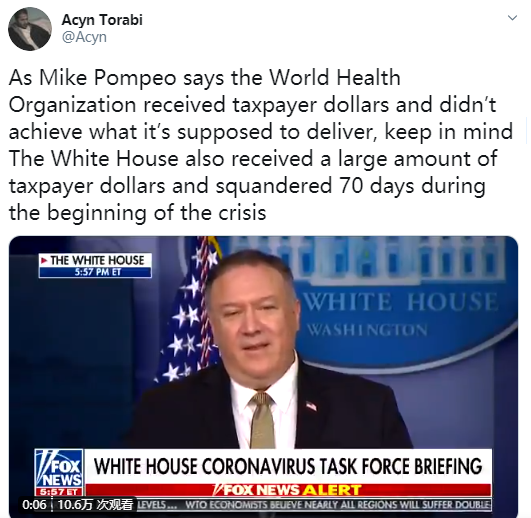531x518 pixels.
Task: Click the Coronavirus Task Force Briefing banner
Action: (288, 466)
